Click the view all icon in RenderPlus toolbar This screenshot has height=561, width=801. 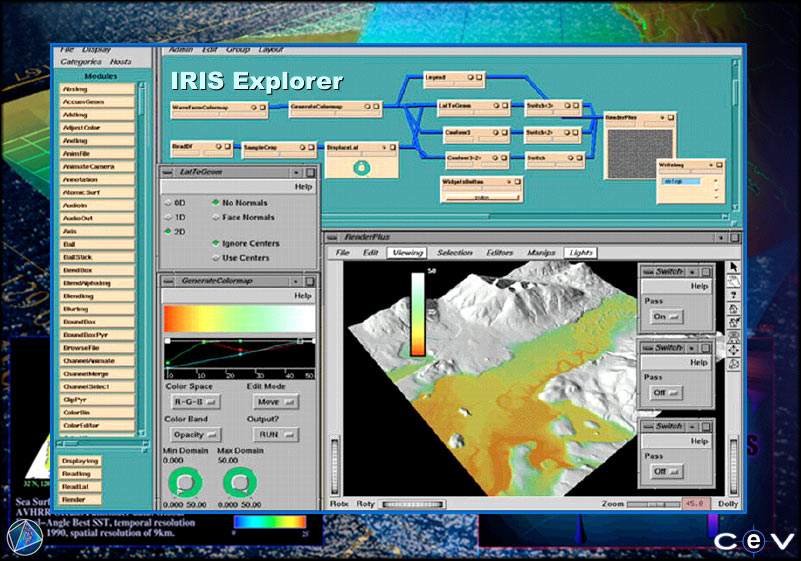coord(734,336)
